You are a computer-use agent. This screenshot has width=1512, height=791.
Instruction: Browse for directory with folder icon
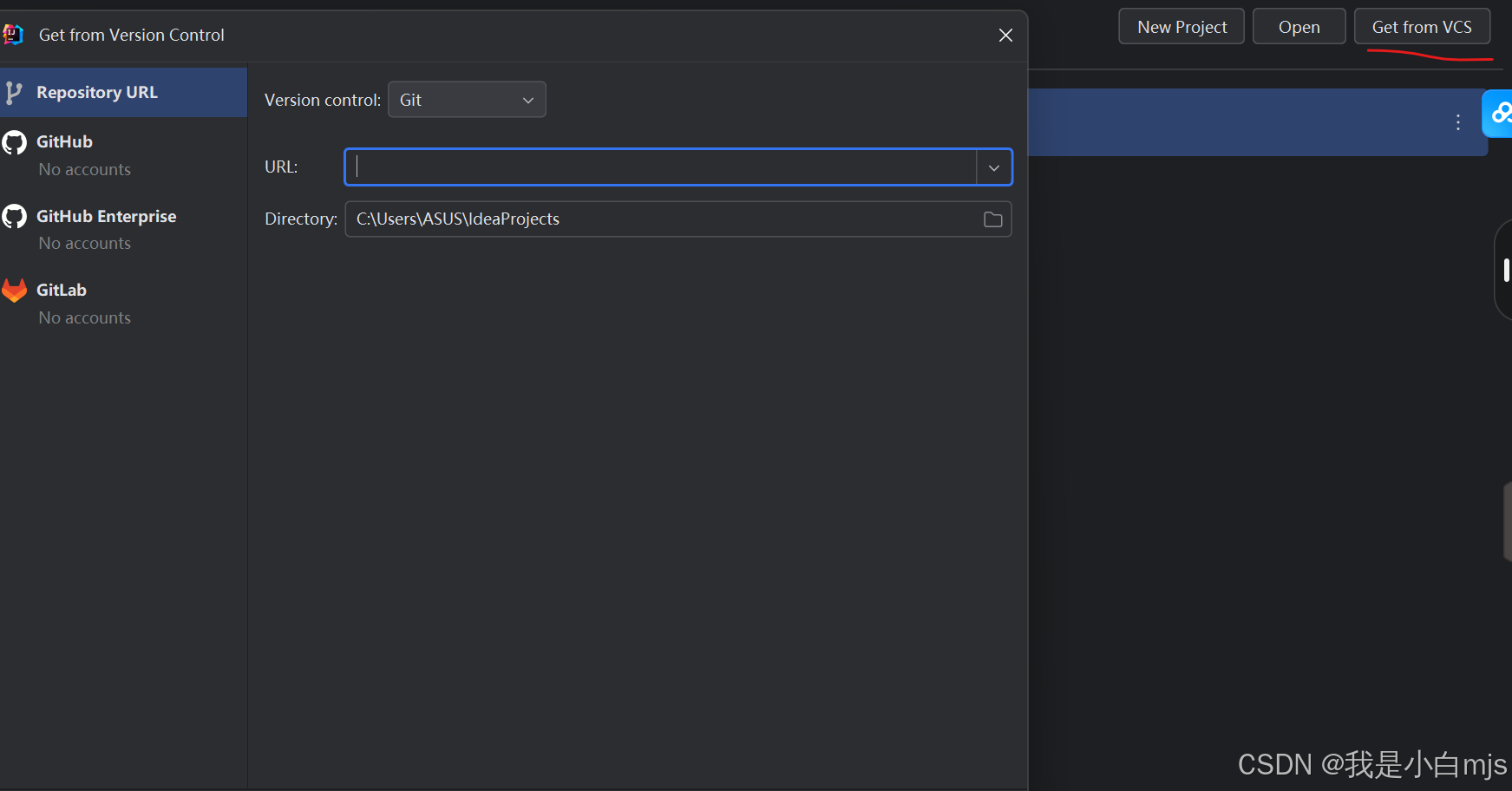click(993, 219)
